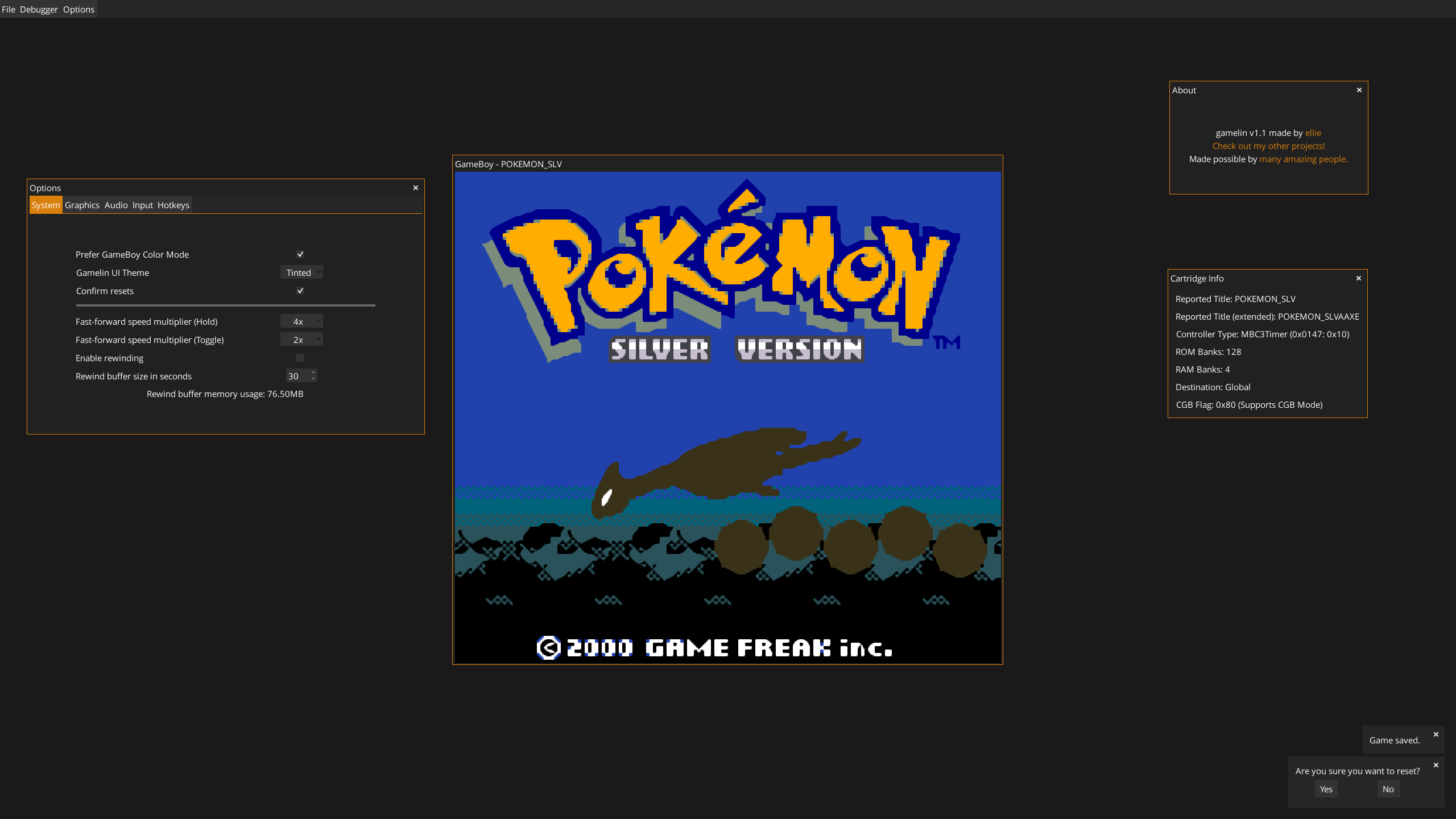Decrease rewind buffer size with down arrow
1456x819 pixels.
point(313,379)
